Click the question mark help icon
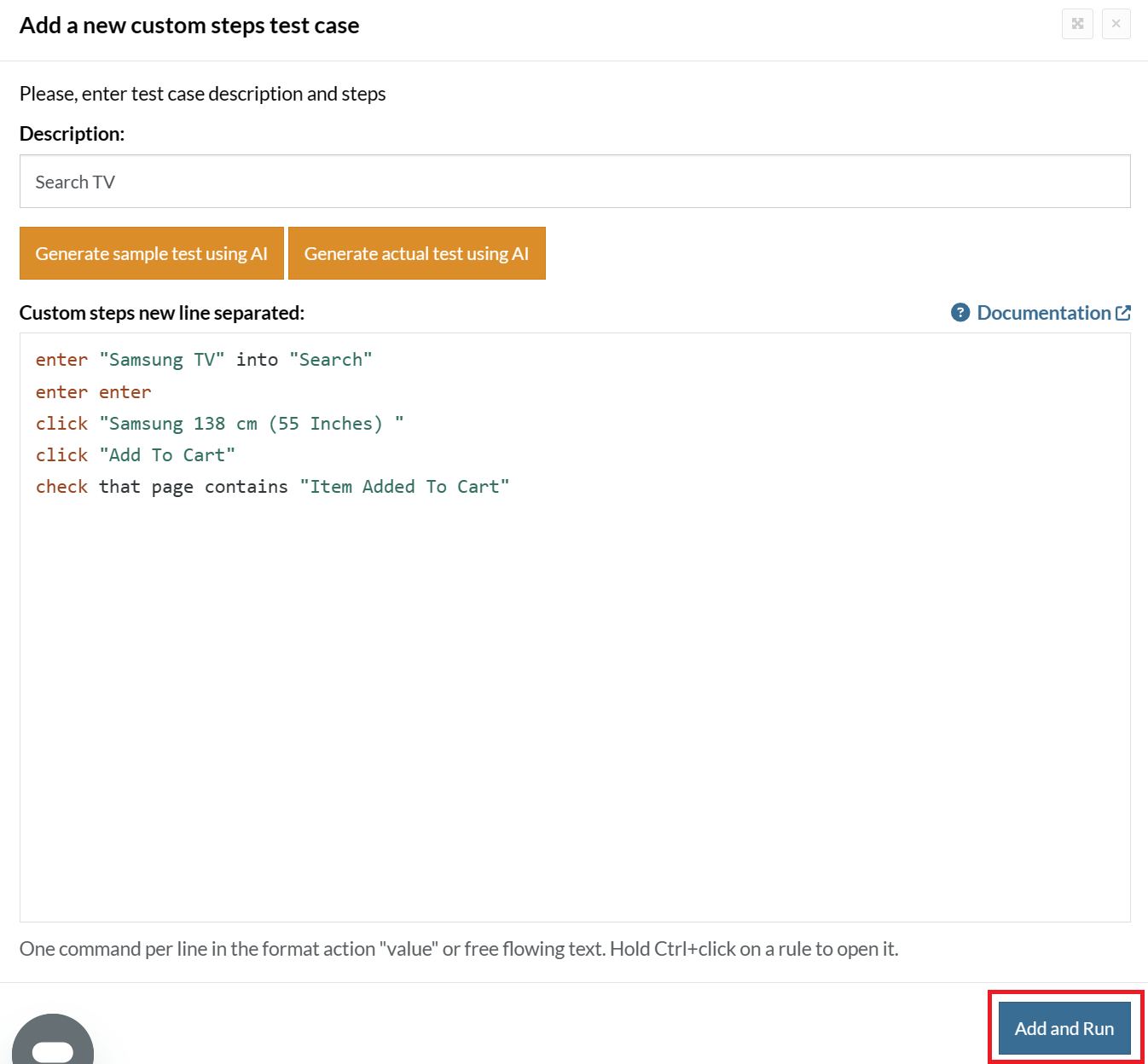This screenshot has height=1064, width=1148. (x=960, y=313)
